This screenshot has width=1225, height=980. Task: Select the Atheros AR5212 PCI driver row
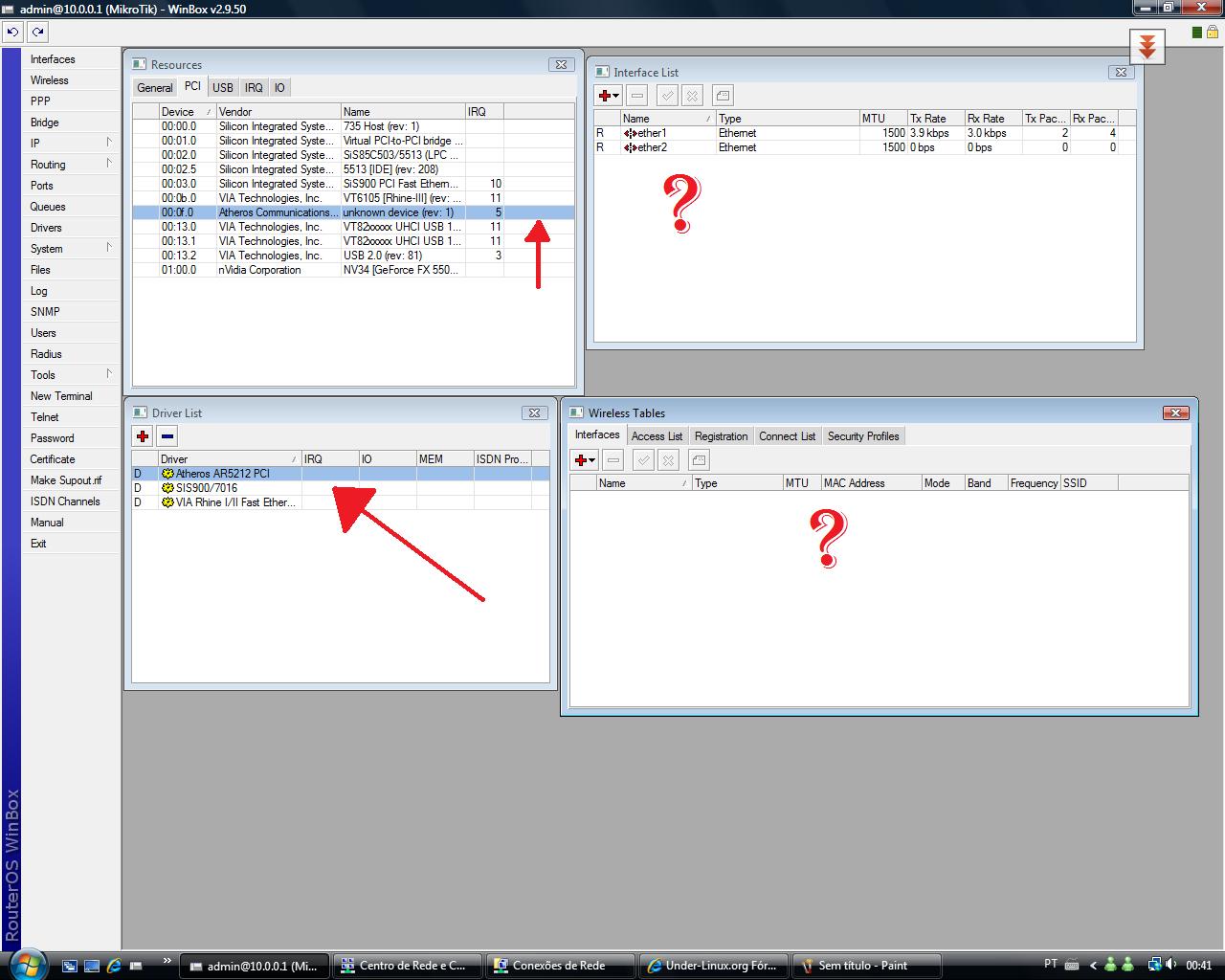pos(340,474)
